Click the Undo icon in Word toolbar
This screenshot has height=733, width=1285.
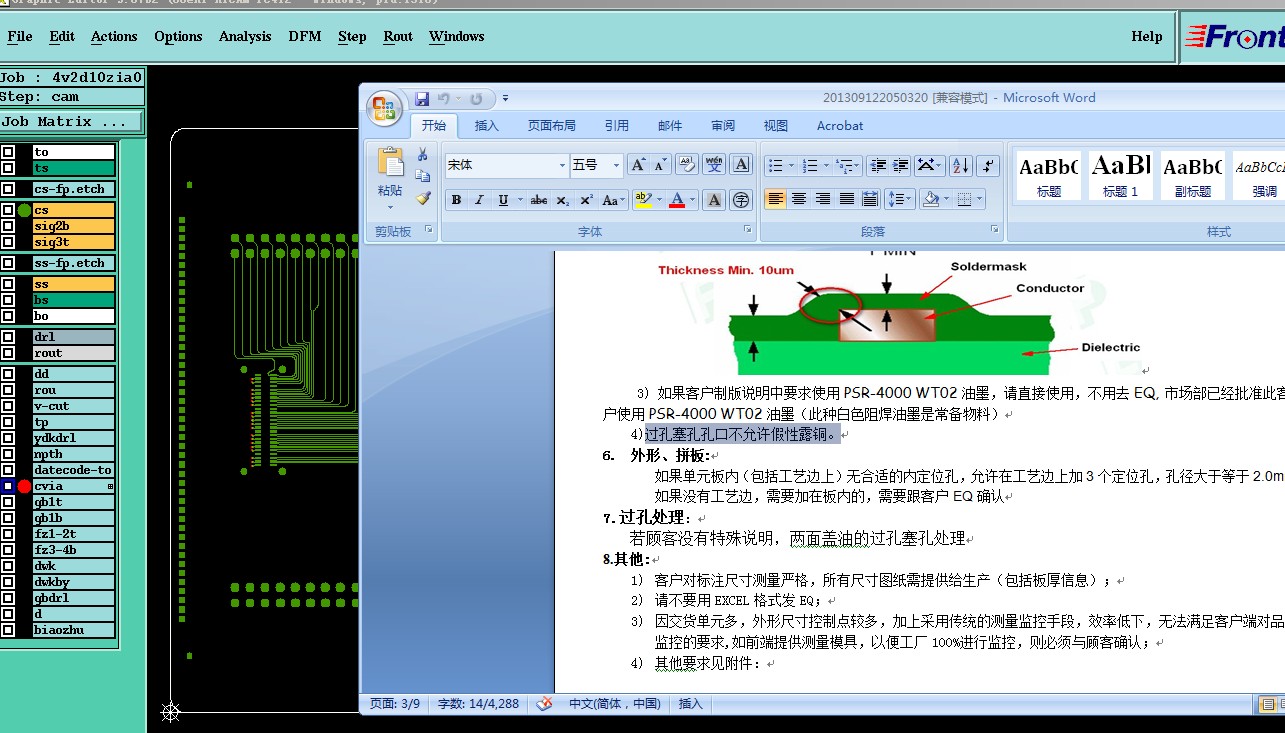(x=444, y=98)
